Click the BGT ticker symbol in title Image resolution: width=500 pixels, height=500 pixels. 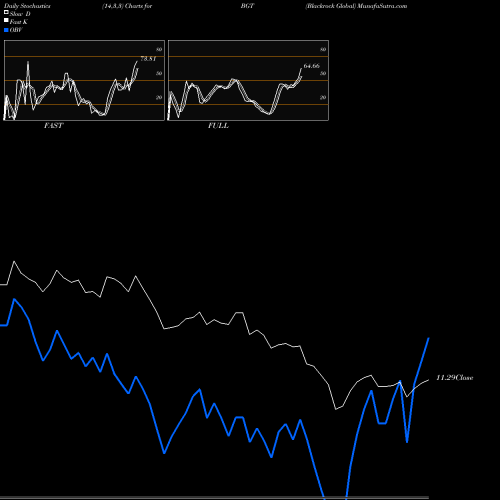(x=247, y=6)
